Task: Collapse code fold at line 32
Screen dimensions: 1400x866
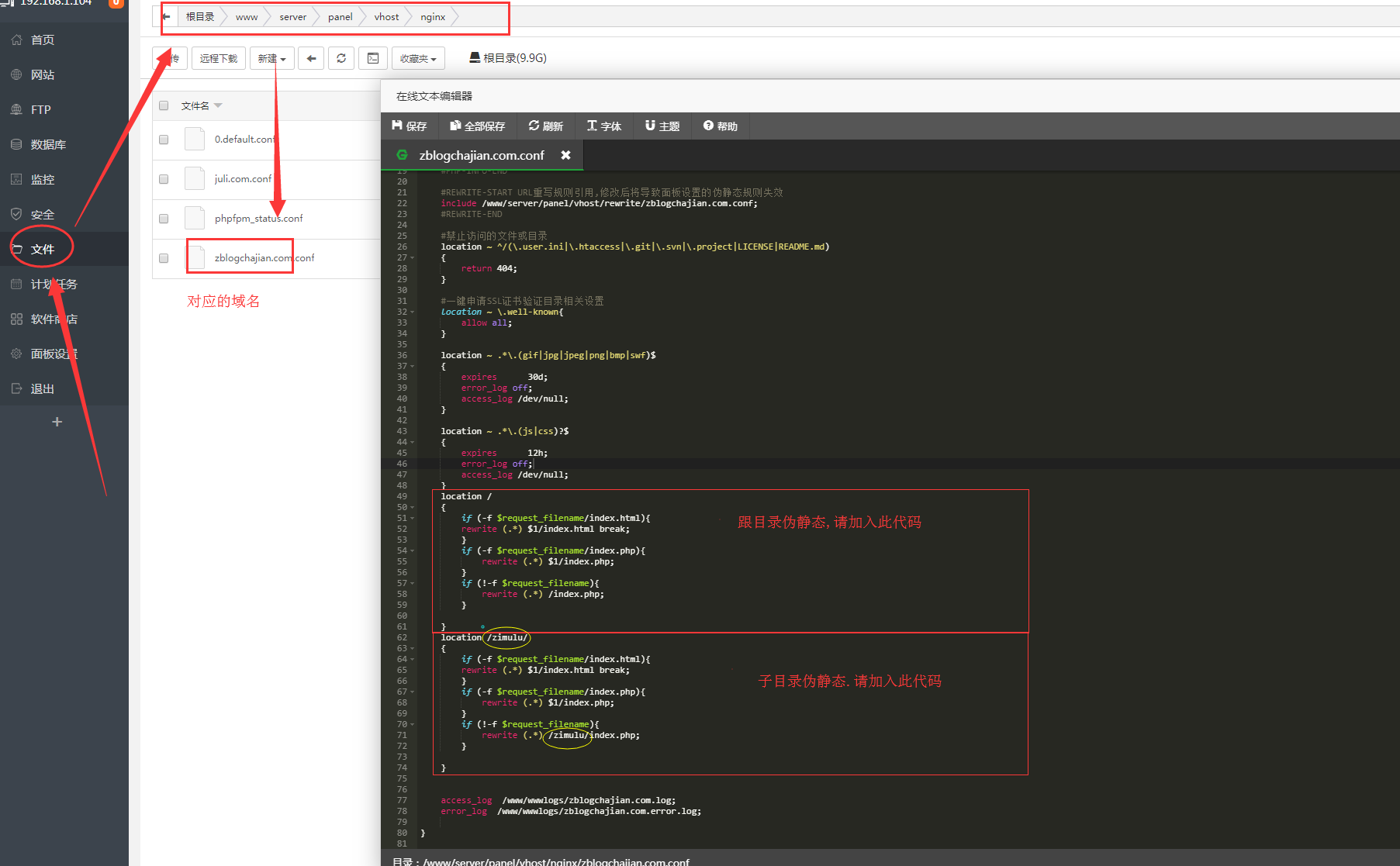Action: tap(413, 312)
